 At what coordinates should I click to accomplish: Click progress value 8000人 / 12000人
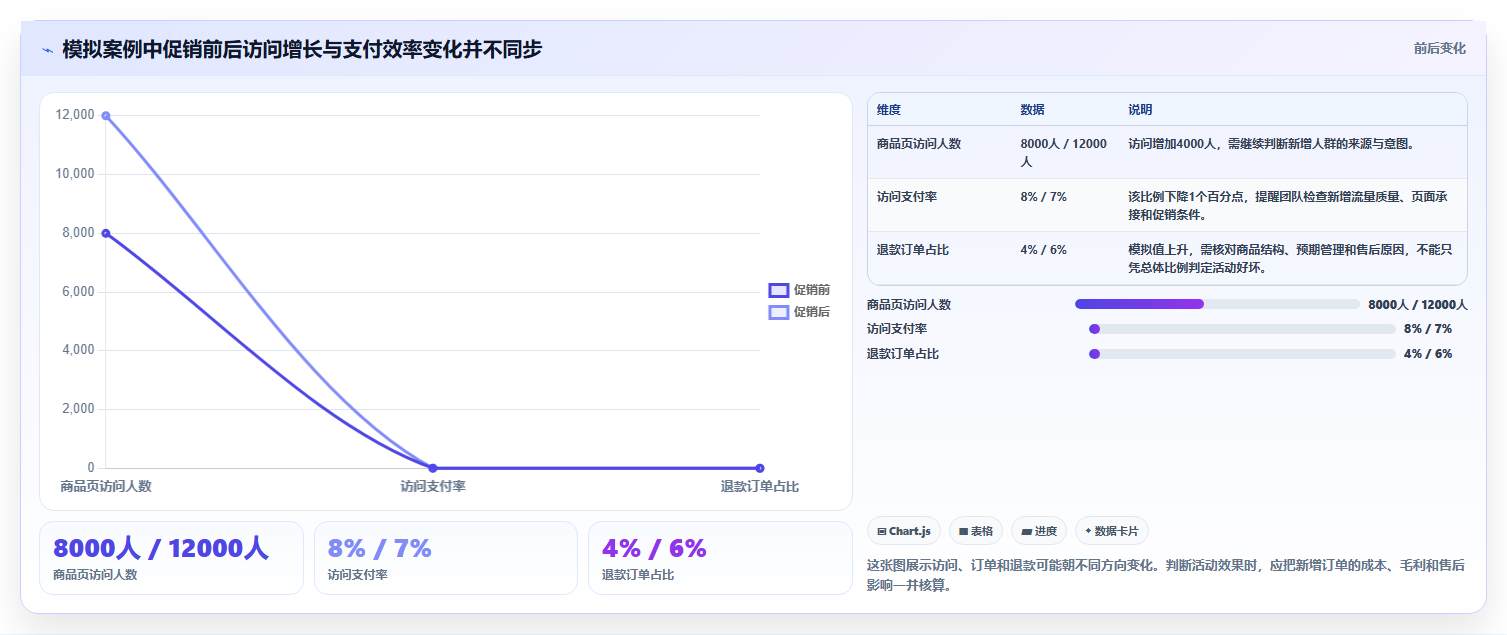tap(1417, 304)
